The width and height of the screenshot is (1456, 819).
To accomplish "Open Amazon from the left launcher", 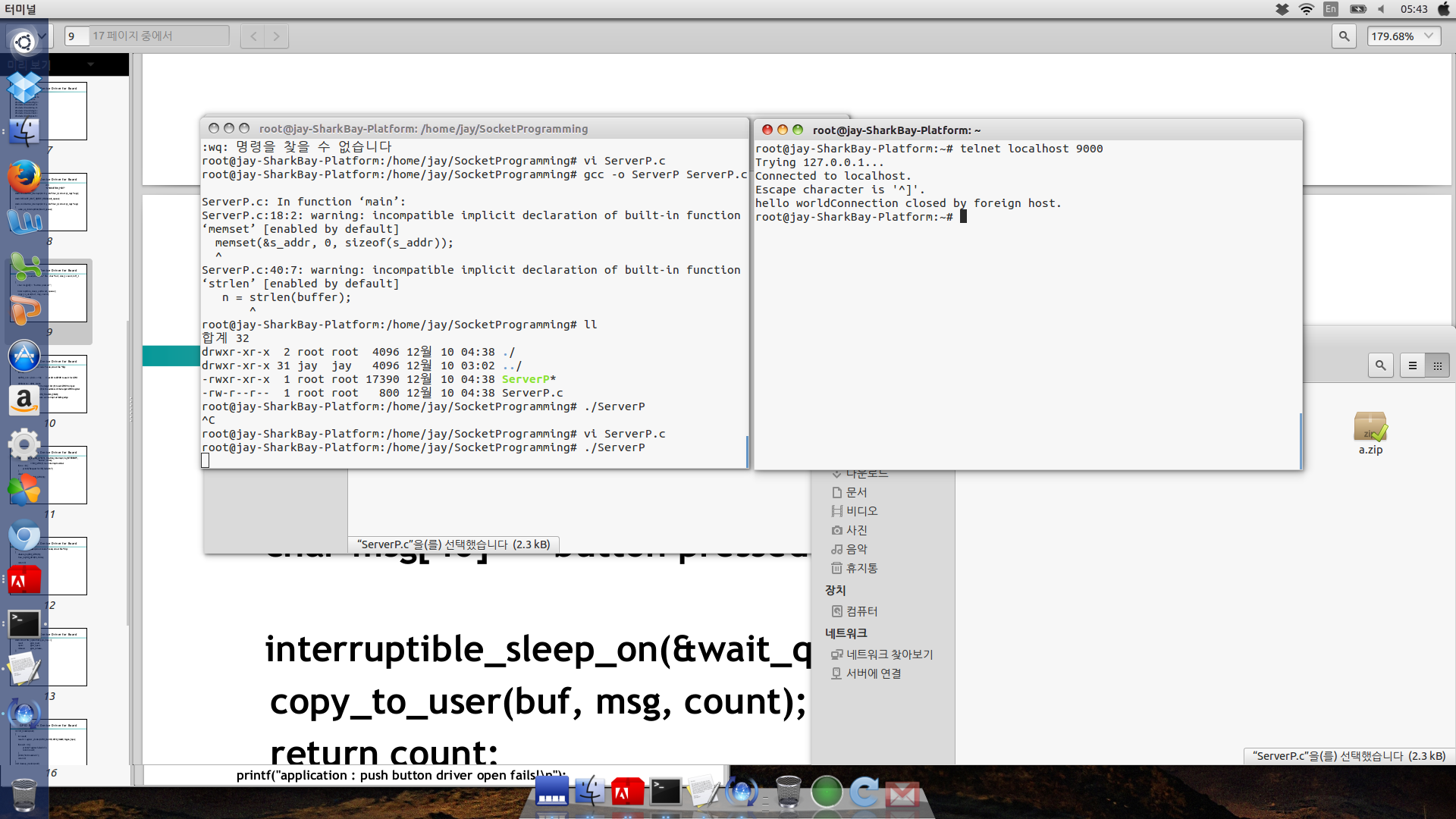I will tap(24, 400).
